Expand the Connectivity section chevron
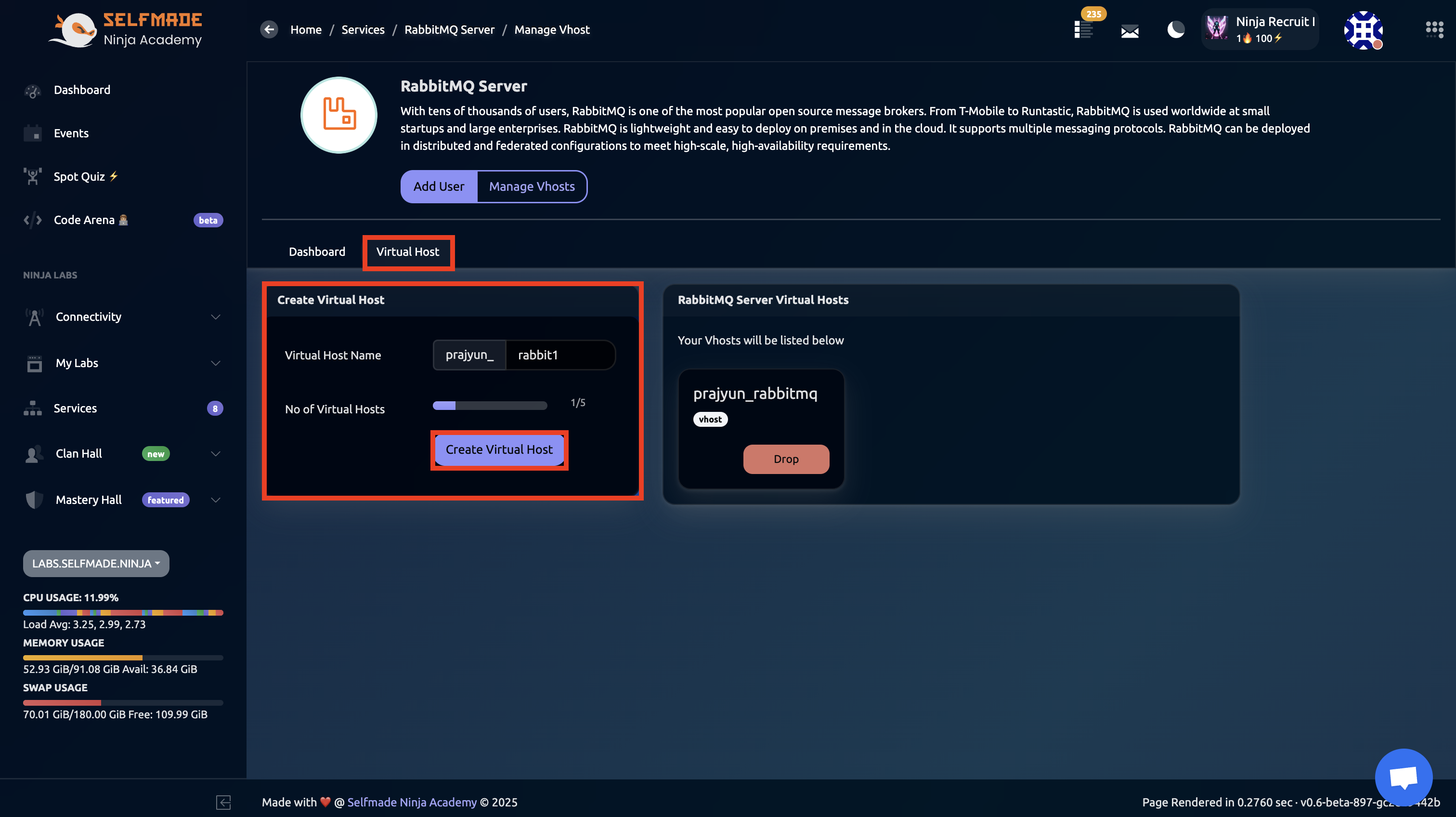1456x817 pixels. click(x=215, y=317)
